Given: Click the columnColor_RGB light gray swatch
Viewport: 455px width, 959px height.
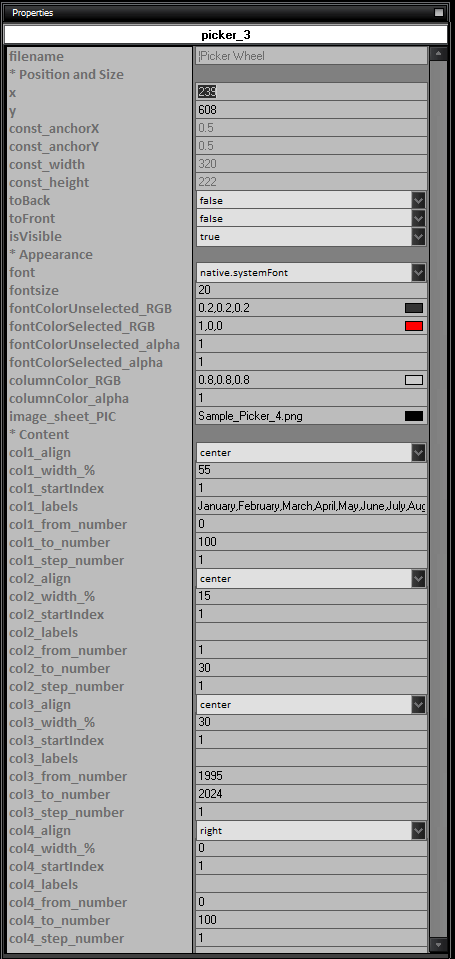Looking at the screenshot, I should pyautogui.click(x=414, y=380).
